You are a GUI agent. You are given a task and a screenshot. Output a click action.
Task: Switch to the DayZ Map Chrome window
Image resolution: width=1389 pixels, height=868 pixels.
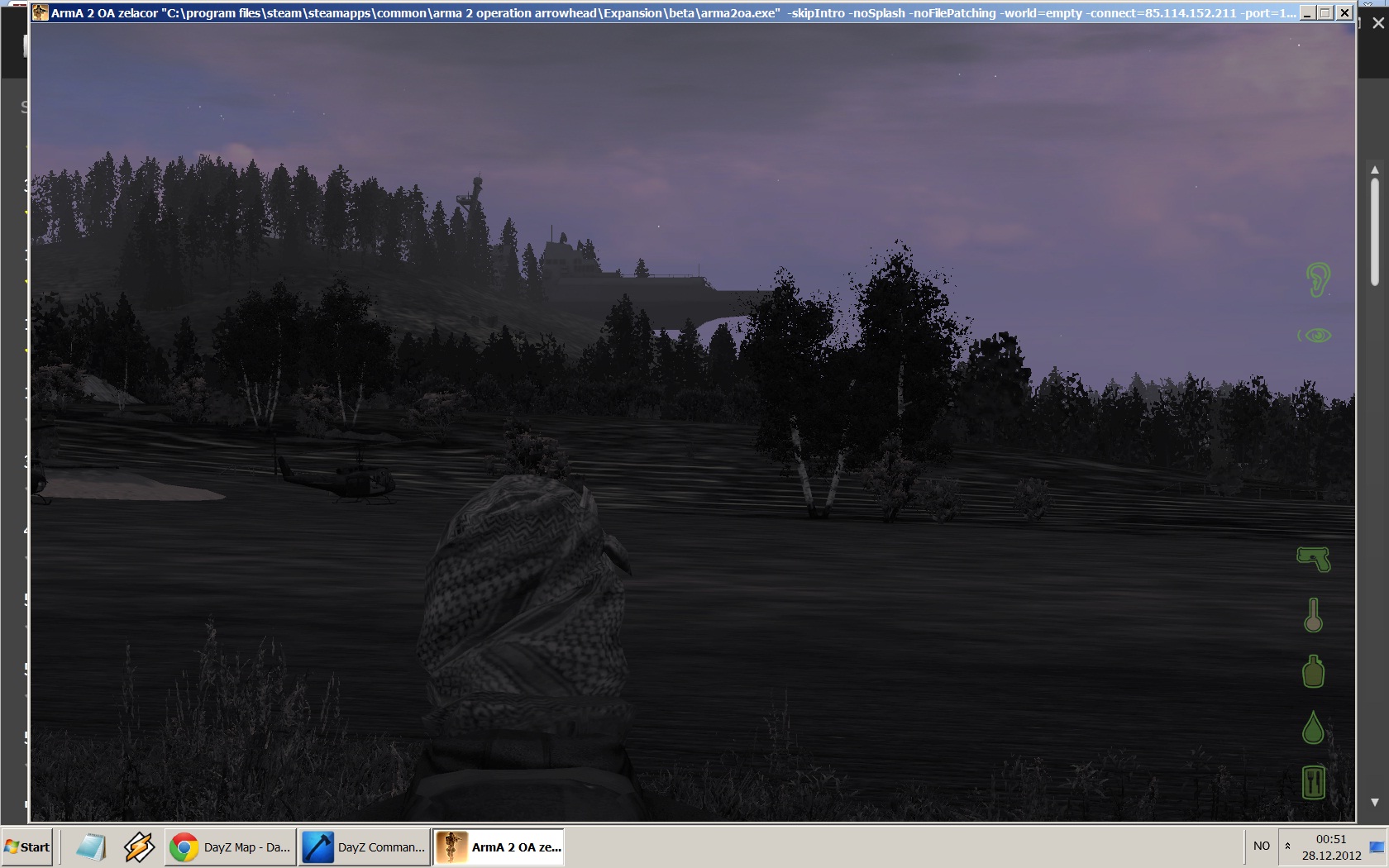(231, 847)
